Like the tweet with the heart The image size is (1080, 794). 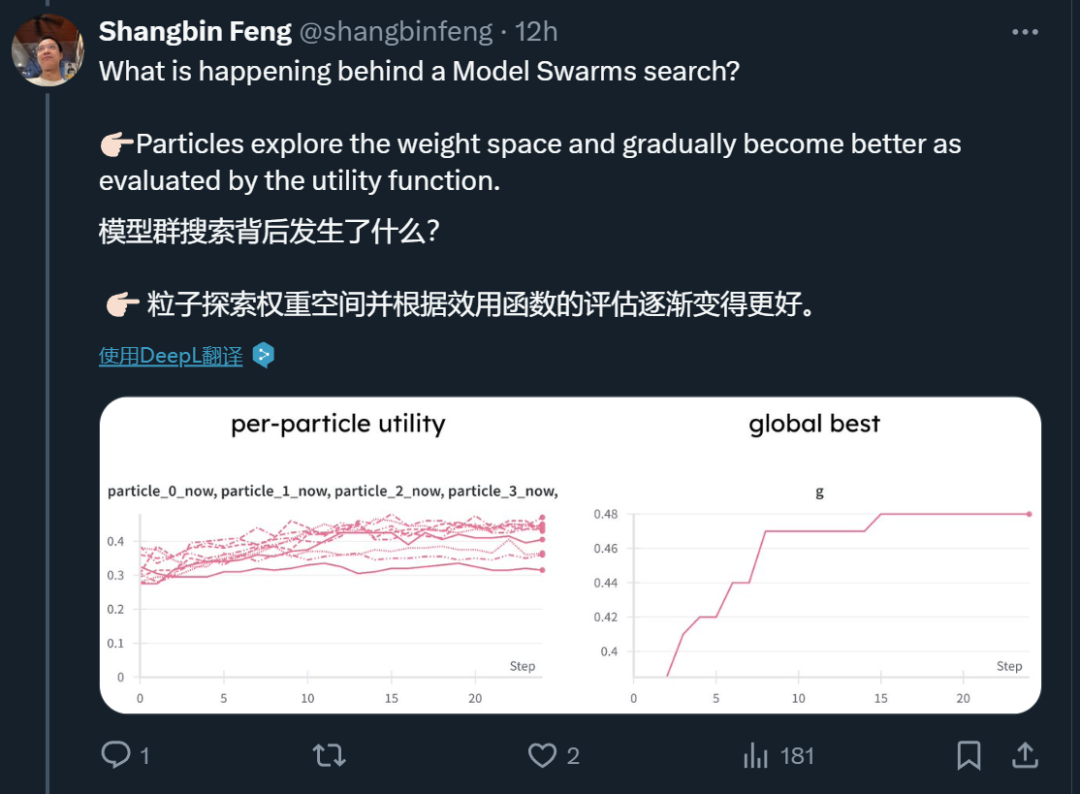pyautogui.click(x=542, y=755)
